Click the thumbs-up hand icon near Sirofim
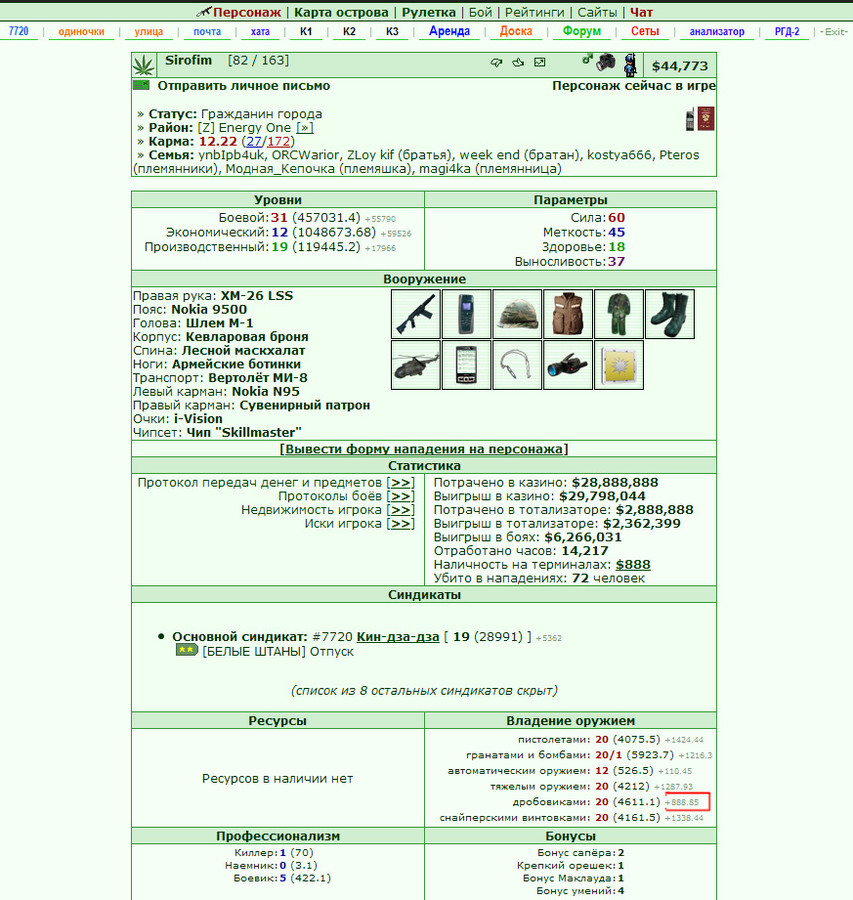853x900 pixels. [518, 62]
